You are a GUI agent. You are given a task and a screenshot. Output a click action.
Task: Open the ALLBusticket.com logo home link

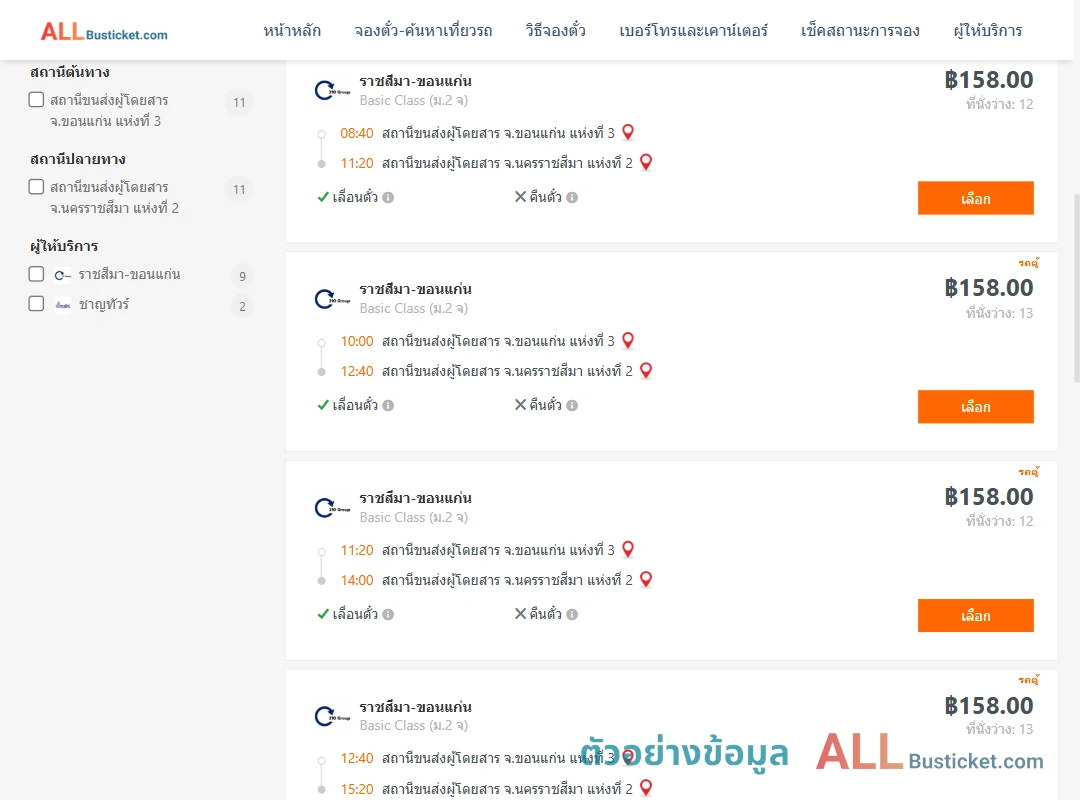pos(104,32)
